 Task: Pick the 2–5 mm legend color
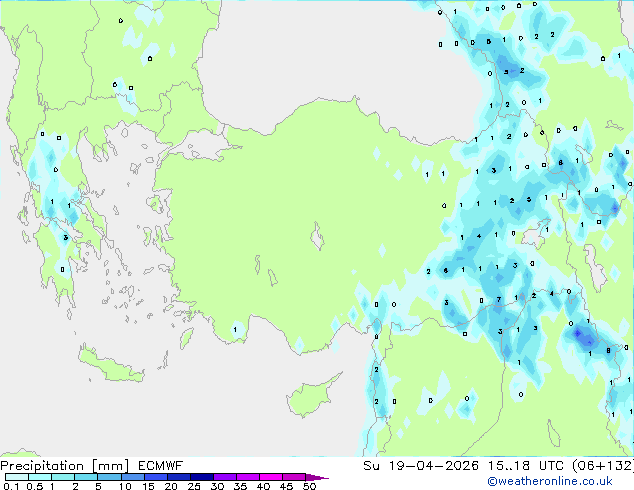coord(86,477)
